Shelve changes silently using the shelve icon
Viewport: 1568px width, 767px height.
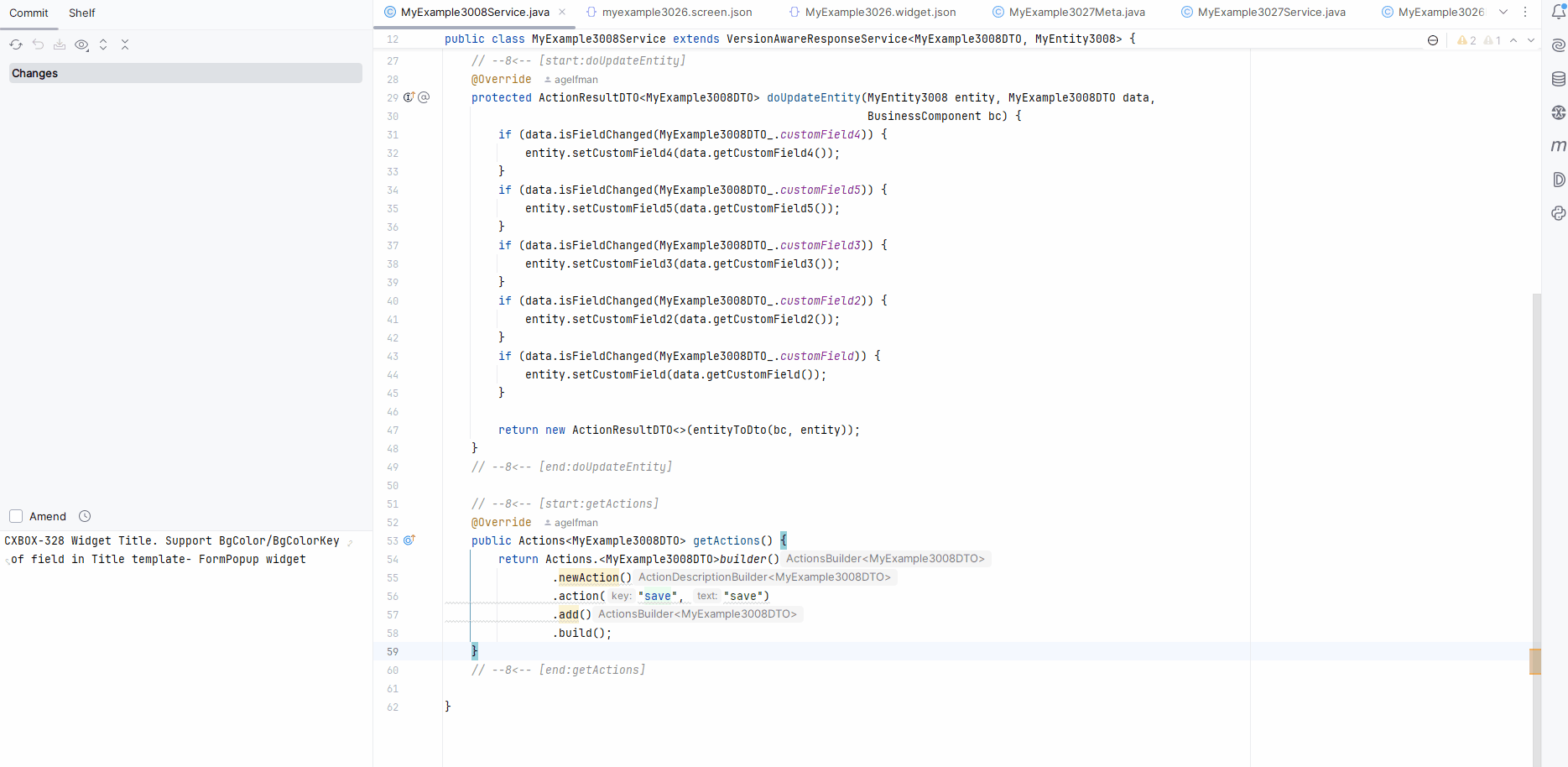click(x=60, y=44)
